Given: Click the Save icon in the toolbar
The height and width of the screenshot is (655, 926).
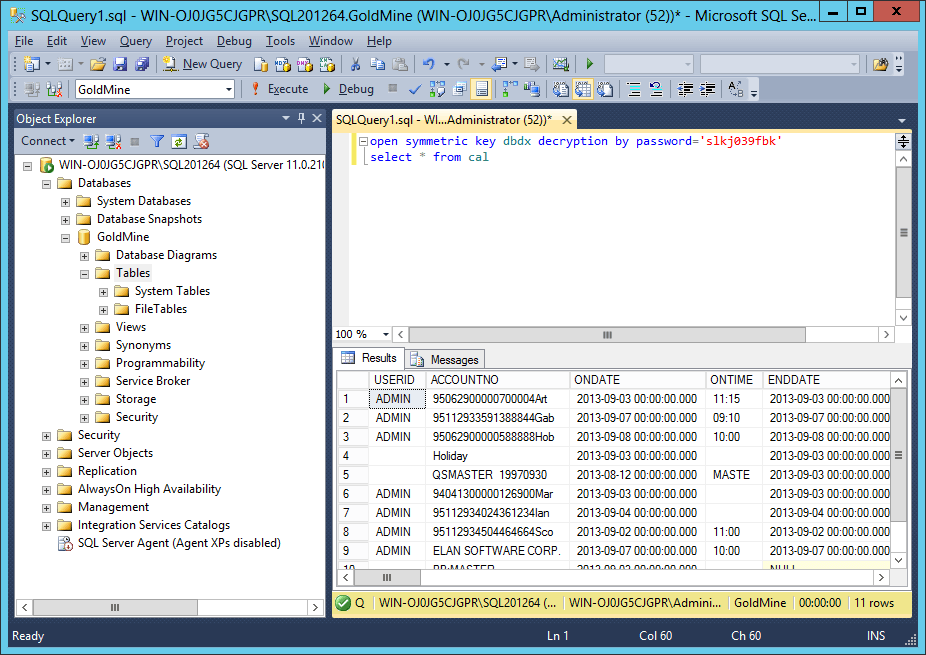Looking at the screenshot, I should [x=120, y=64].
